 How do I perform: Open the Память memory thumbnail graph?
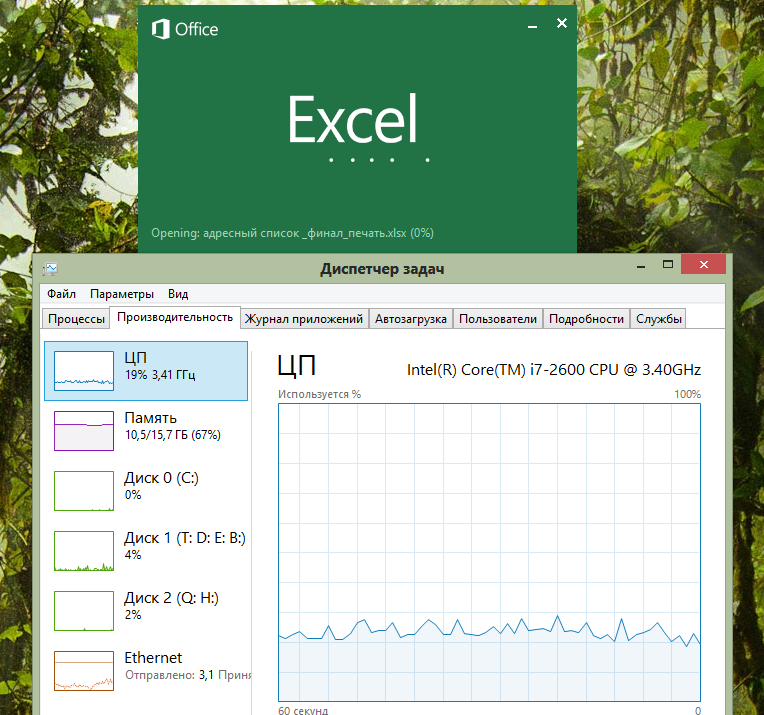point(84,431)
